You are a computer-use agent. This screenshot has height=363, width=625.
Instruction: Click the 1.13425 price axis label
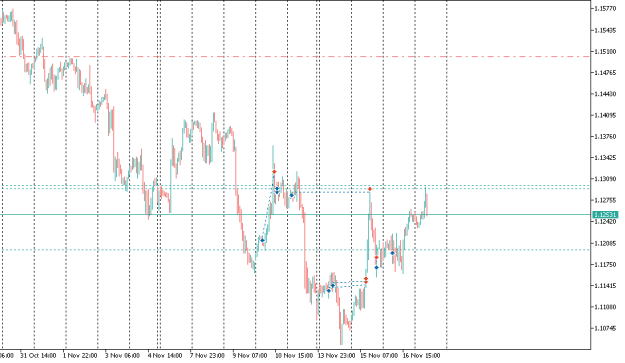click(605, 158)
